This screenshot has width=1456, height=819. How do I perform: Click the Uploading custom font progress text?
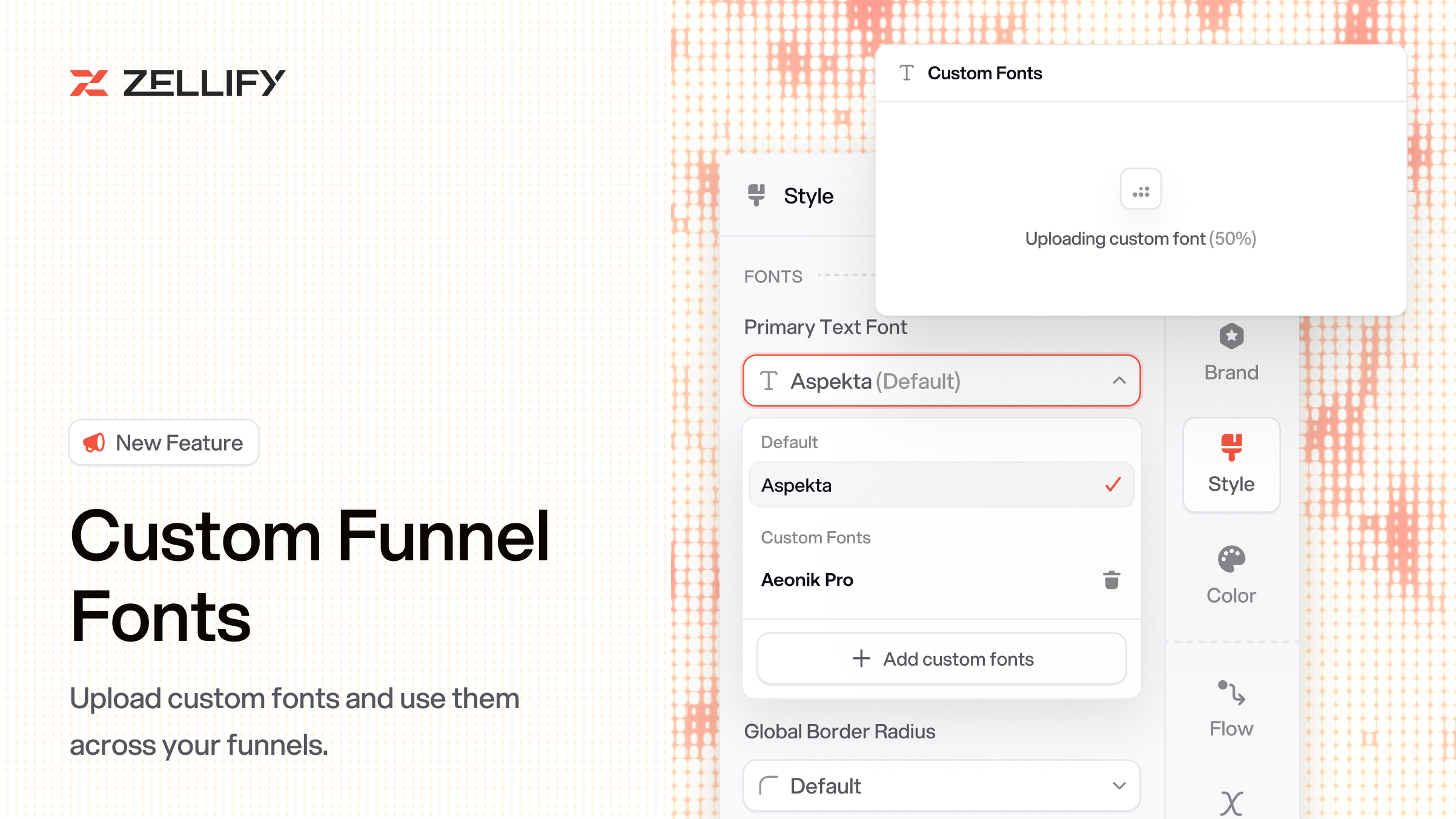(1140, 239)
